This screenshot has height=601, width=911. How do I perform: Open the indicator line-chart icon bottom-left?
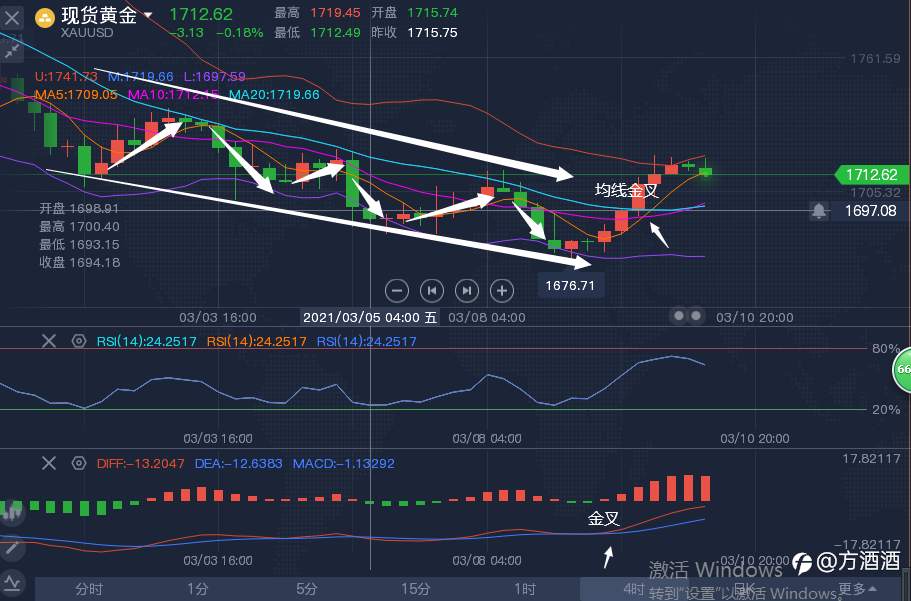tap(11, 582)
